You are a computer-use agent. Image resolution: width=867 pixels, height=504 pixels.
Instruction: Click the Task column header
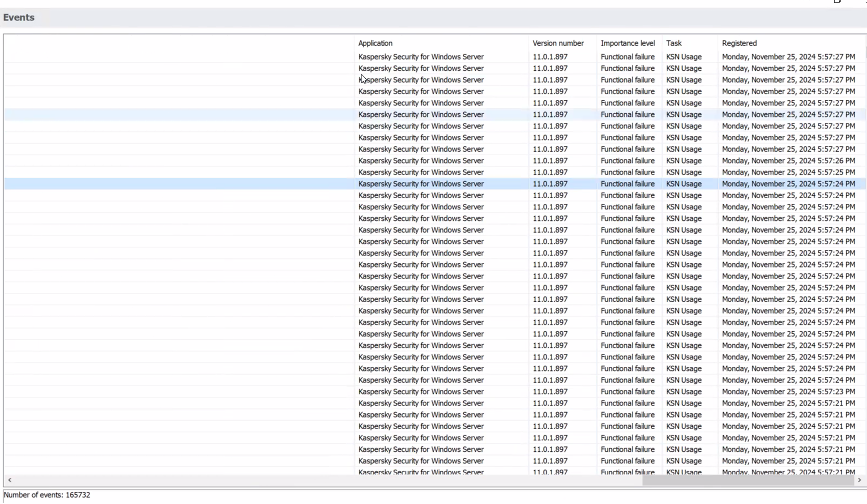pyautogui.click(x=675, y=44)
